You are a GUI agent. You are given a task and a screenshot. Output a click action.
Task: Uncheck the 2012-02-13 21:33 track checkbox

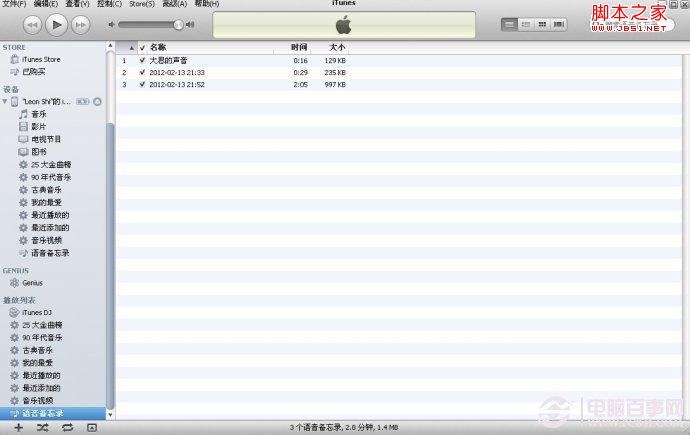(x=142, y=72)
